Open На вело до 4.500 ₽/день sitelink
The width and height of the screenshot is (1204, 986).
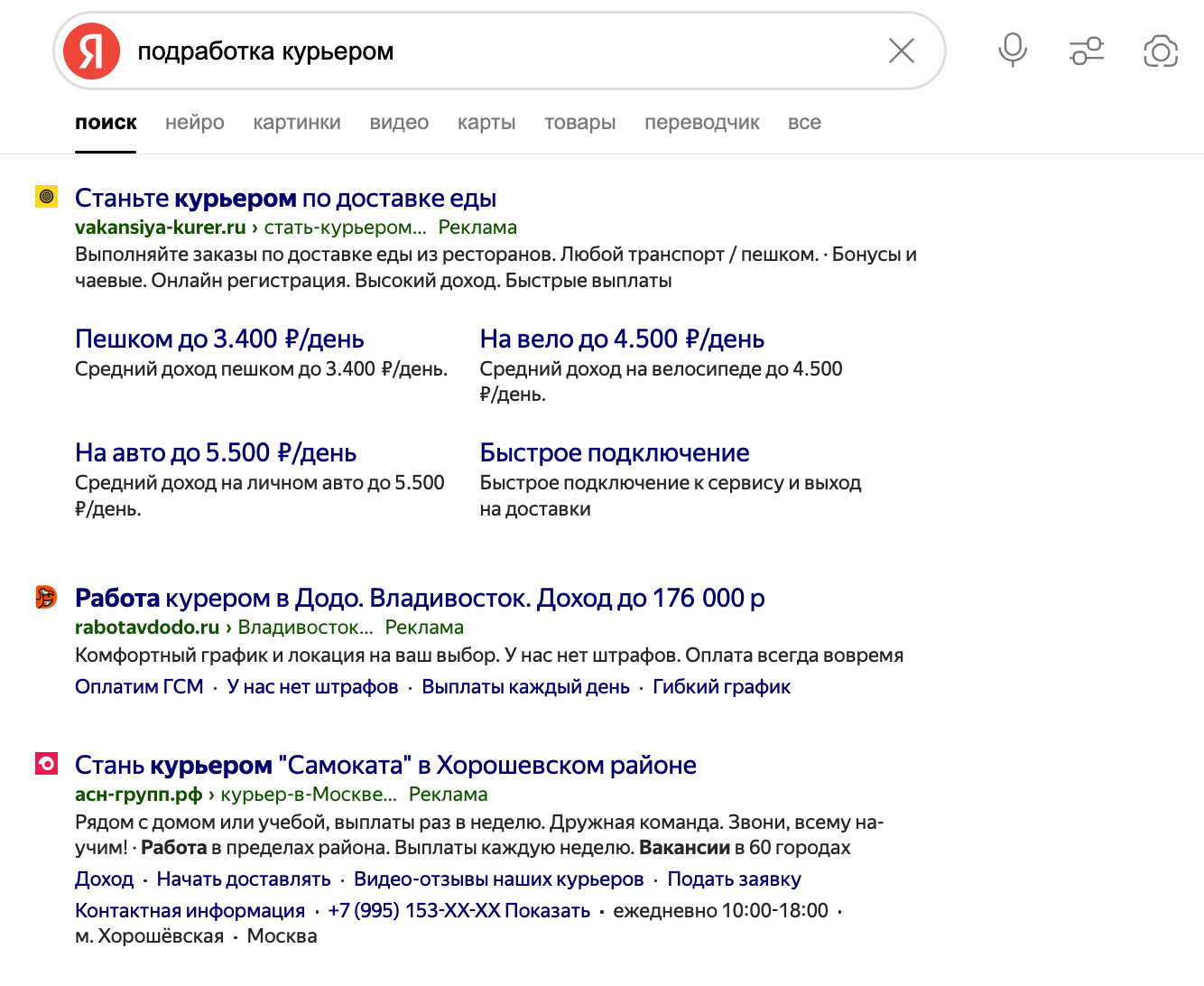(x=622, y=339)
